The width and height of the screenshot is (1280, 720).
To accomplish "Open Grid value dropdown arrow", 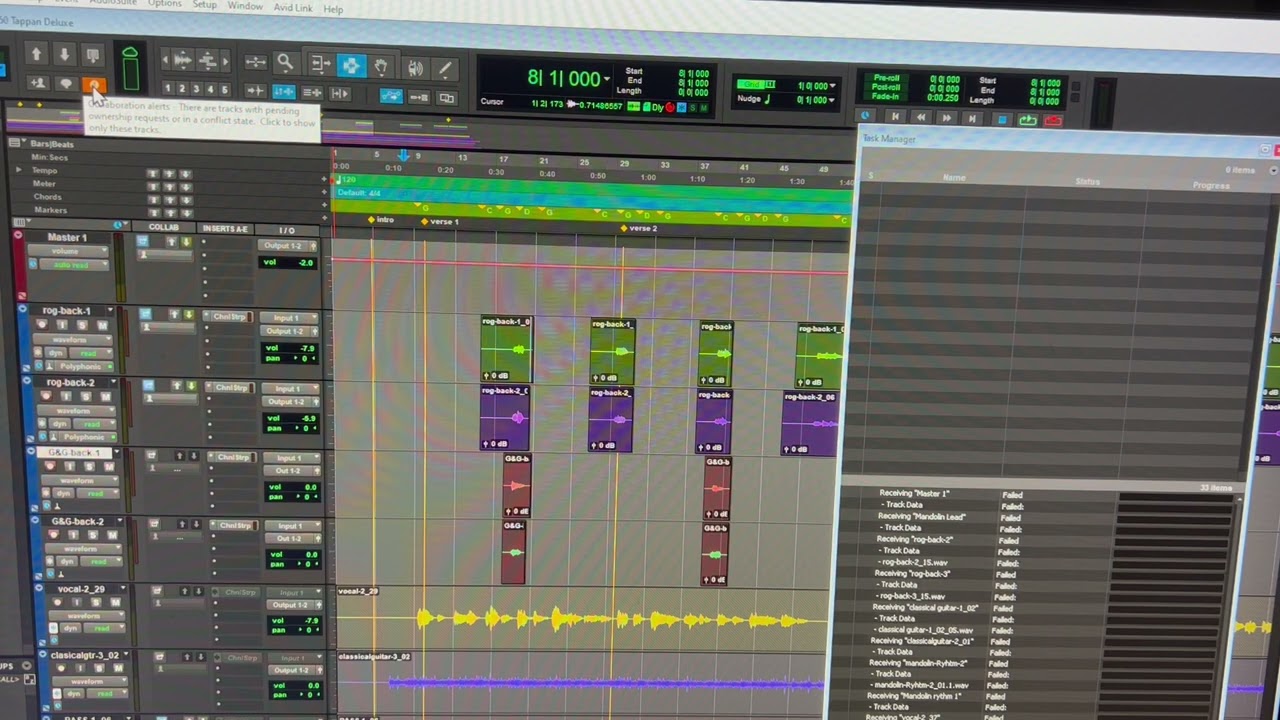I will pos(832,86).
